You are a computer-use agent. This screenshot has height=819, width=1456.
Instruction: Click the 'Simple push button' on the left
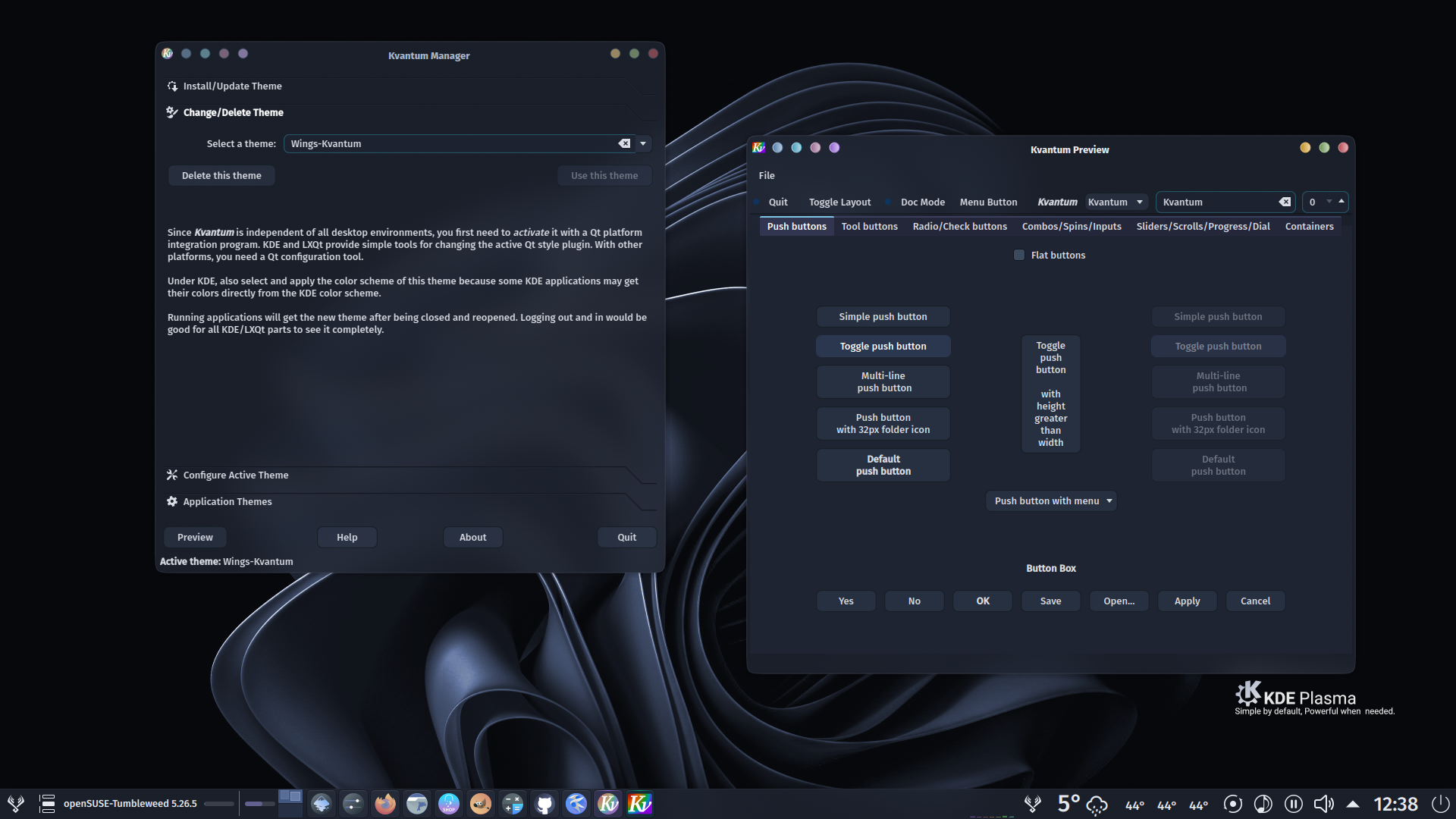tap(883, 316)
